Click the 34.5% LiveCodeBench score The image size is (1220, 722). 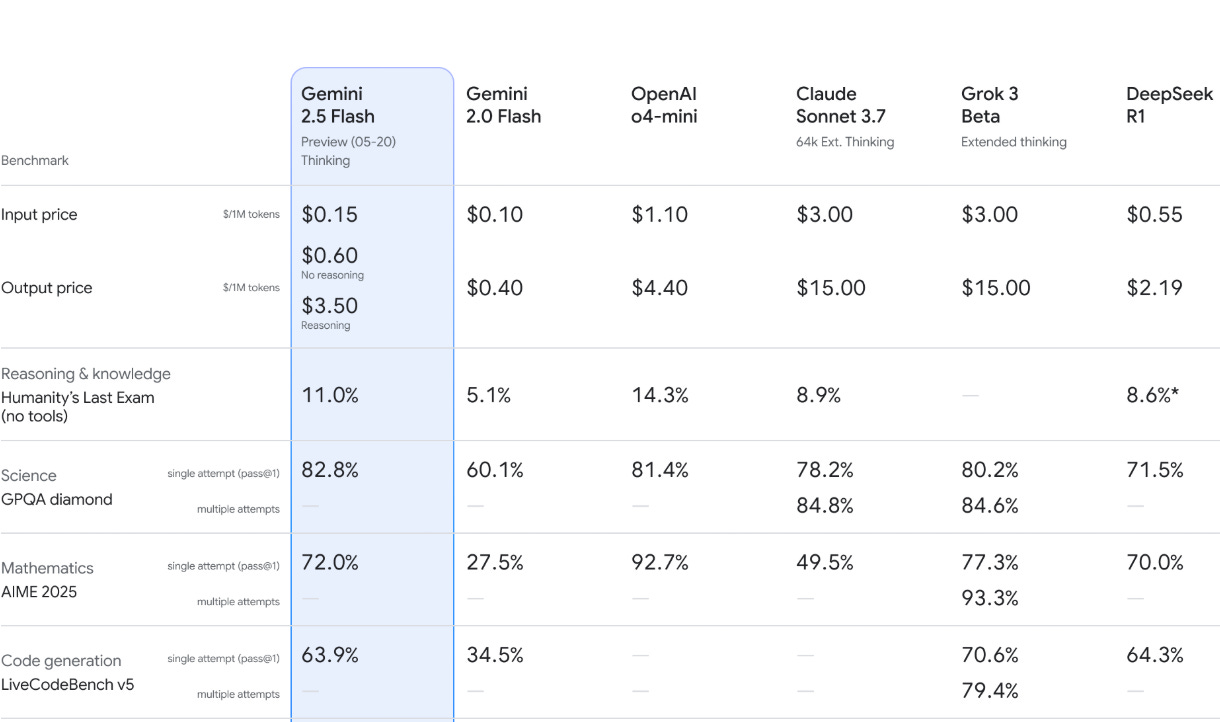(x=495, y=656)
